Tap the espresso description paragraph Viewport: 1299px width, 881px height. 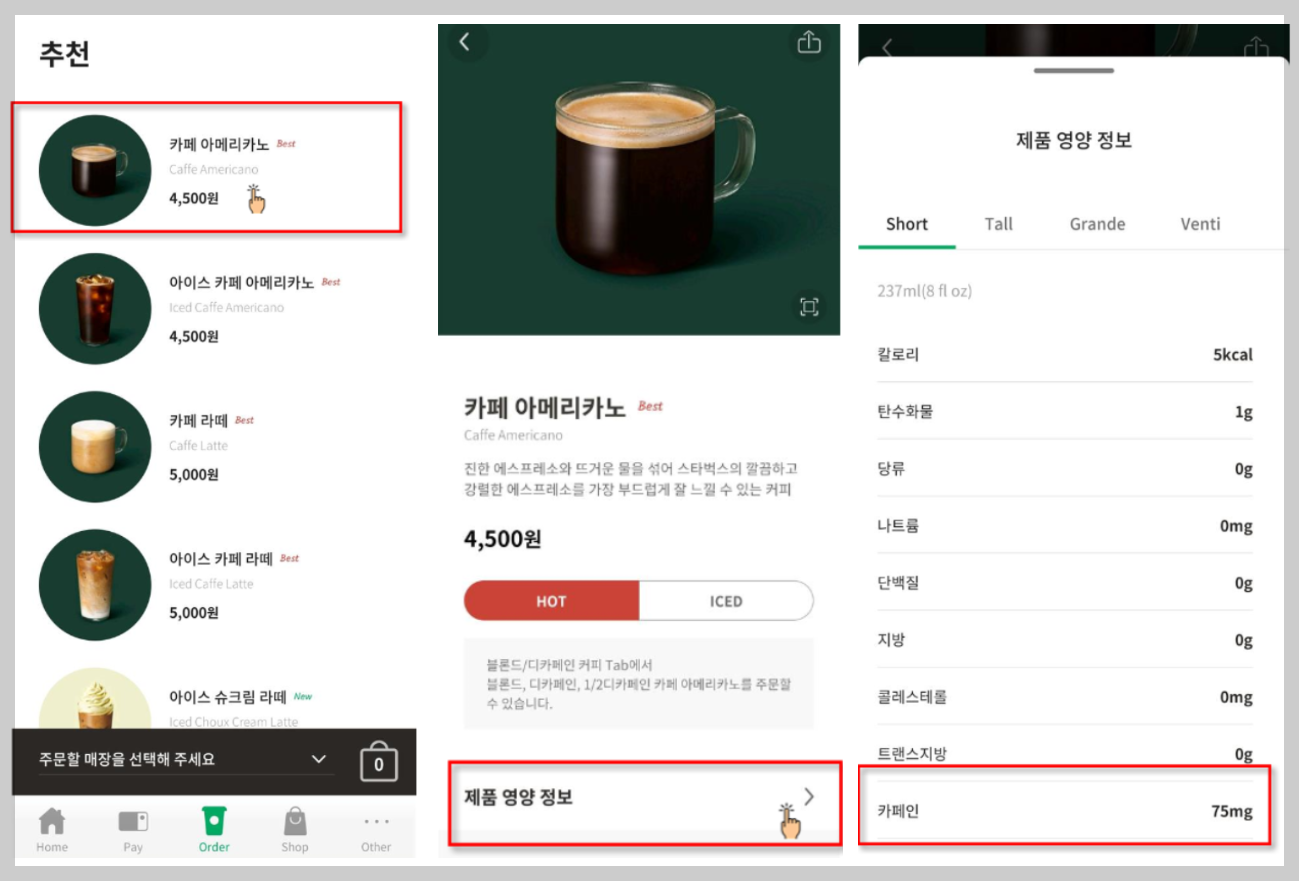pos(631,479)
